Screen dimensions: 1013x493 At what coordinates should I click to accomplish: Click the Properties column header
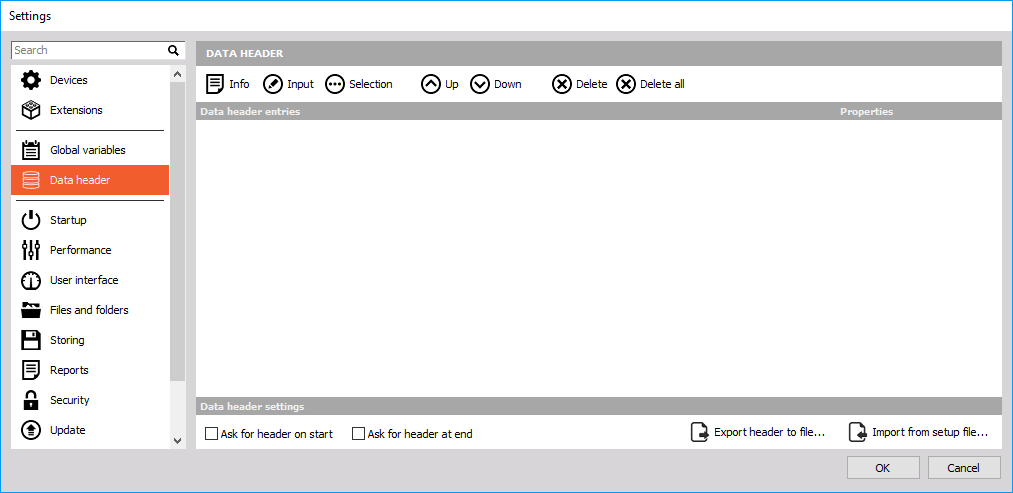pyautogui.click(x=866, y=112)
